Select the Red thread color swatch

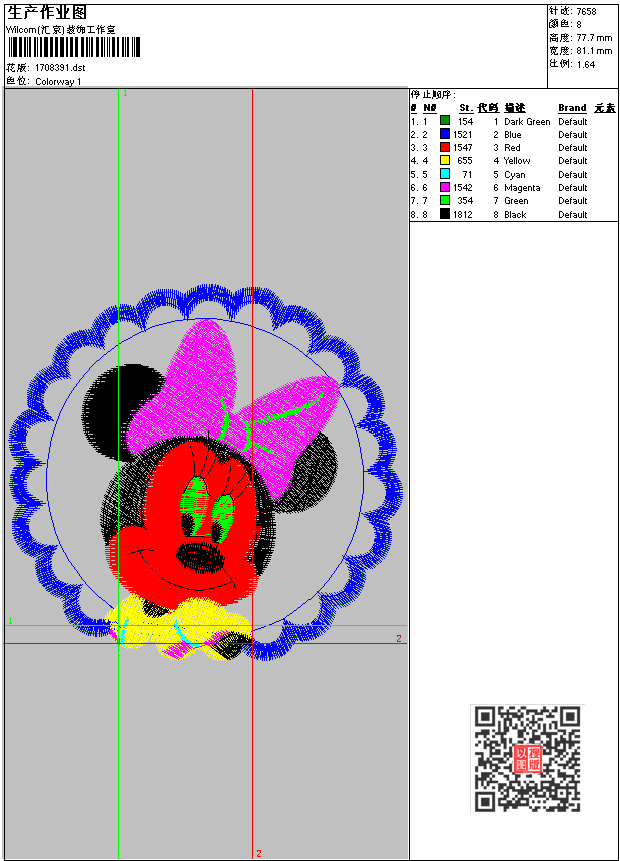[445, 147]
